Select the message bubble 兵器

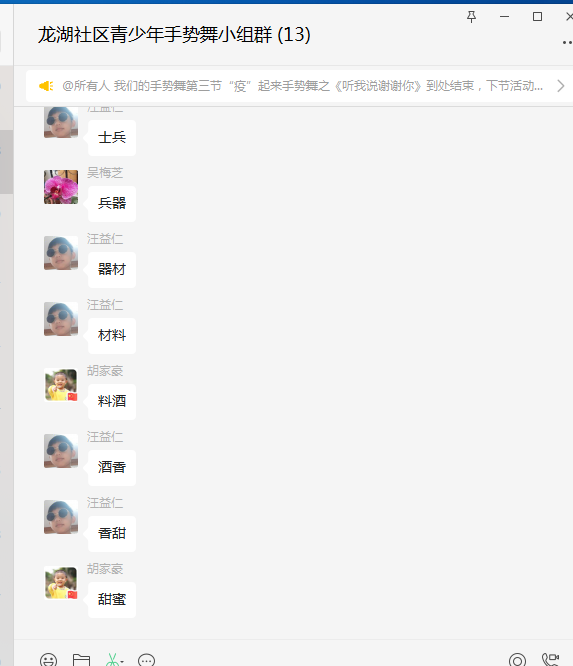click(112, 203)
